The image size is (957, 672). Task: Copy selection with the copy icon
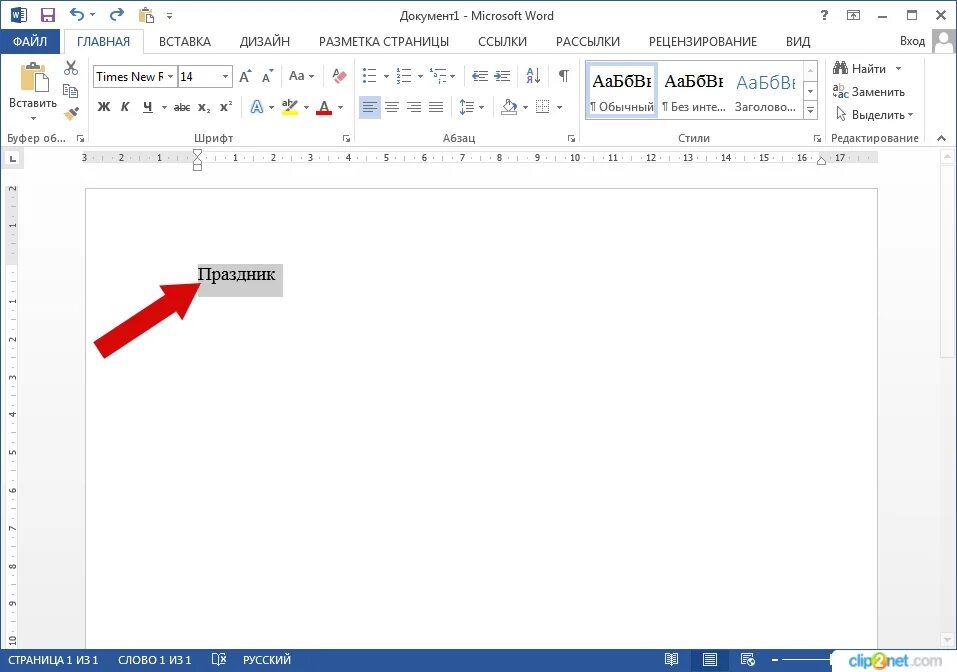(x=71, y=91)
